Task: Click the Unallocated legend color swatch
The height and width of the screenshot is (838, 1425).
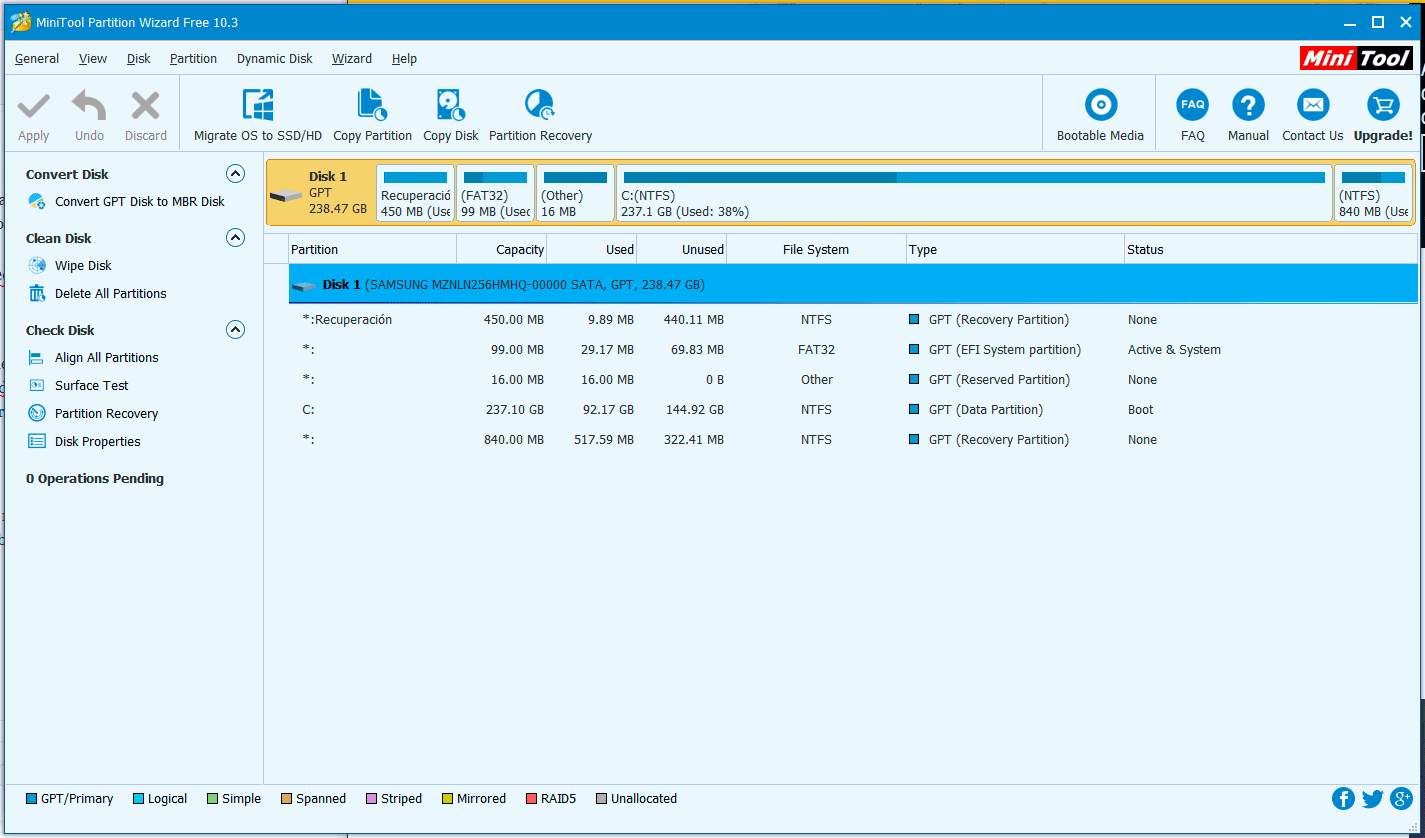Action: tap(601, 799)
